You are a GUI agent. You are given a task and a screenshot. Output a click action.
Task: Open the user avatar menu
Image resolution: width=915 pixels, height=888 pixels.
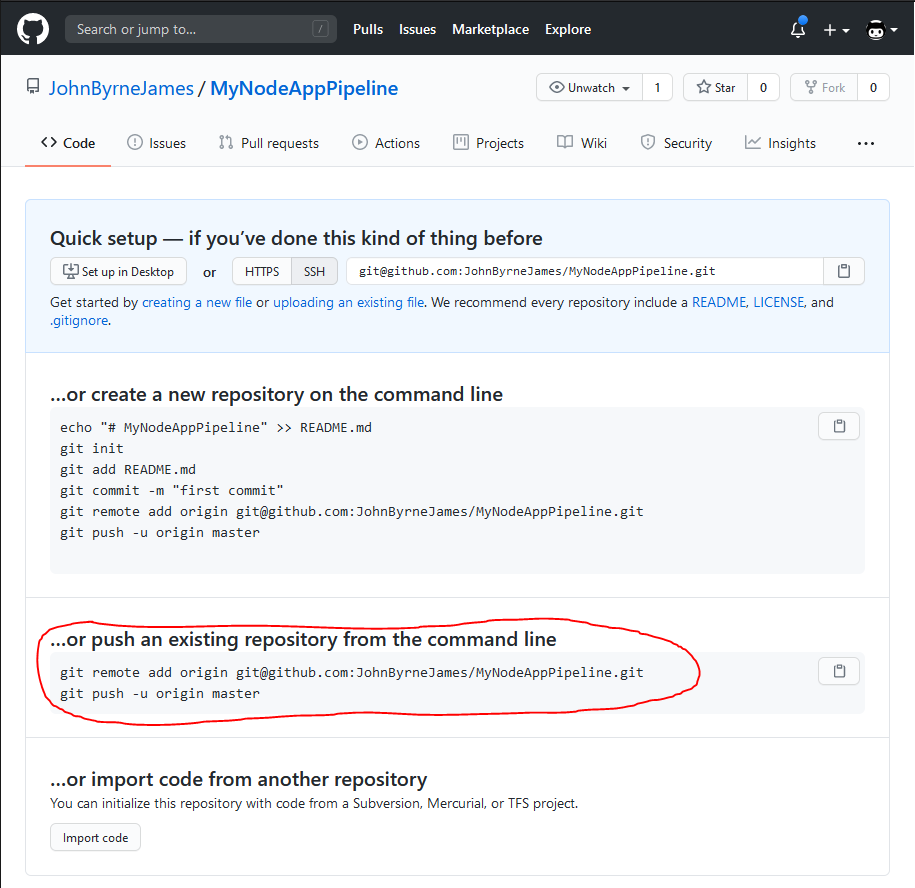[x=881, y=30]
